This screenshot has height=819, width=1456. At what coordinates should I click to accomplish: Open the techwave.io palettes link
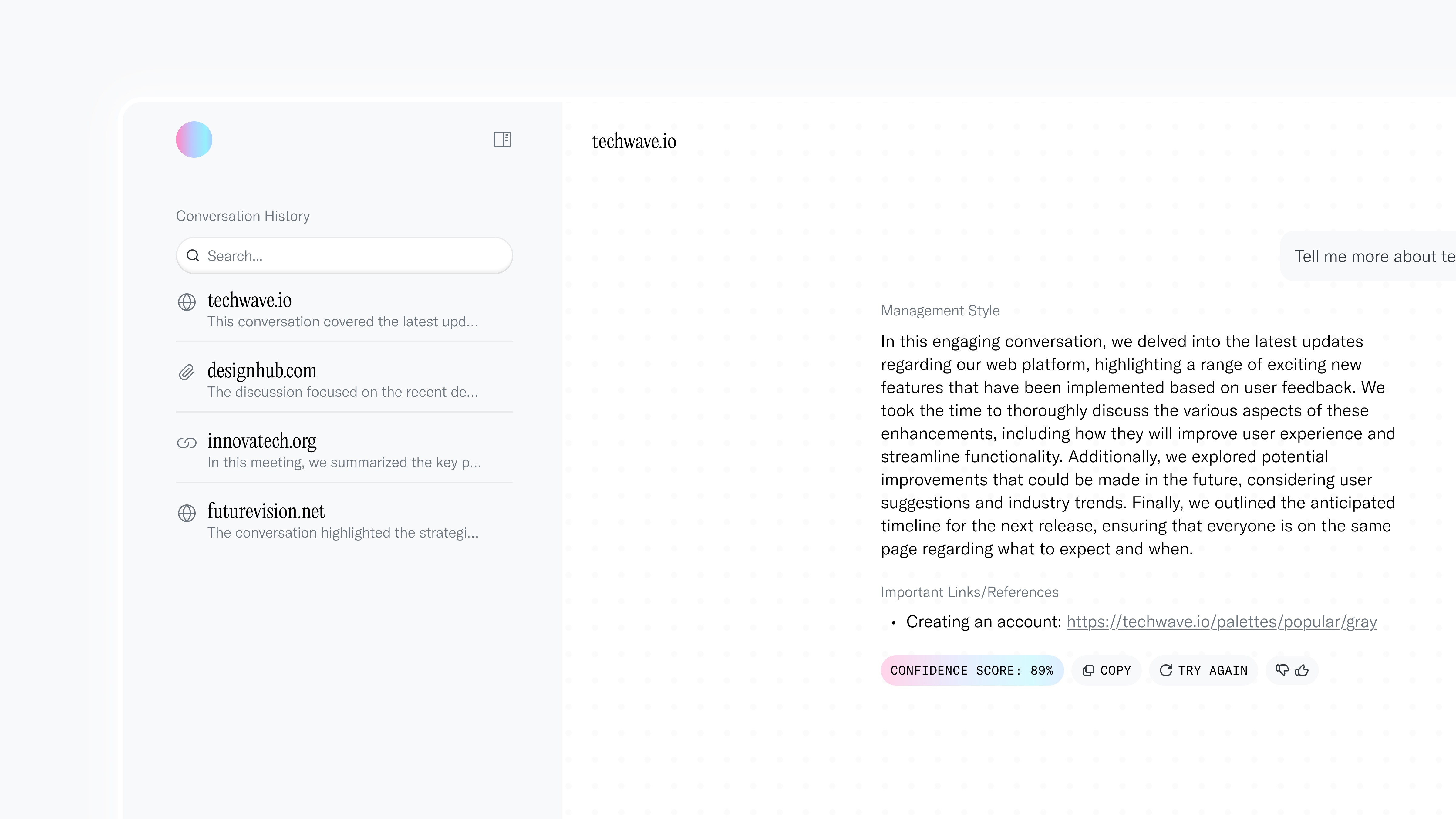tap(1221, 622)
